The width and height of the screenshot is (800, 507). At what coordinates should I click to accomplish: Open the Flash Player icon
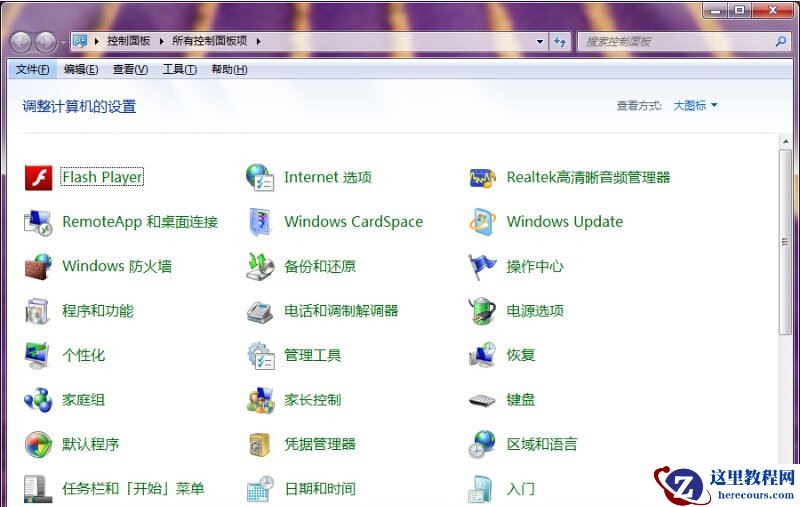coord(38,178)
